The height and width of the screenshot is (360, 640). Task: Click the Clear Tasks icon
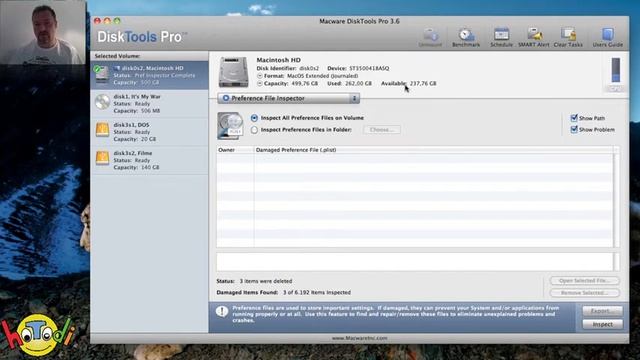point(568,37)
